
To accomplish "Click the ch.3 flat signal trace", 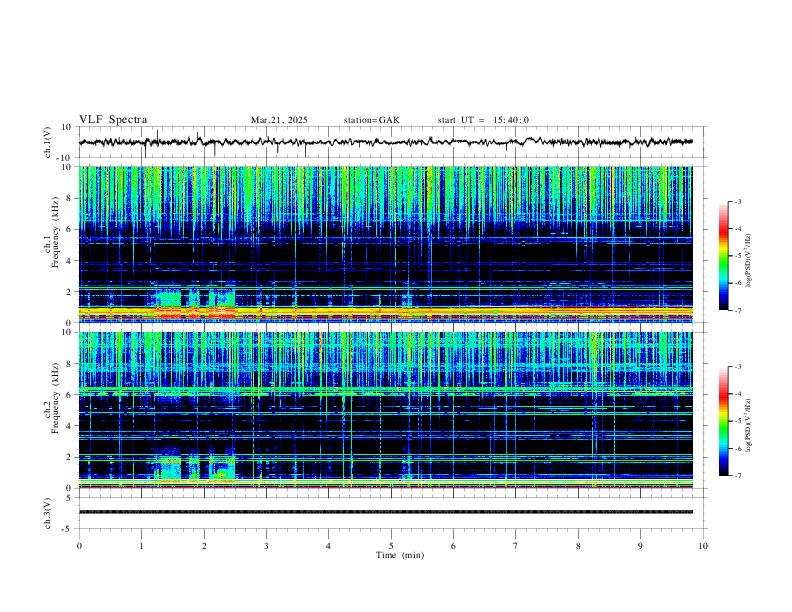I will click(x=386, y=512).
